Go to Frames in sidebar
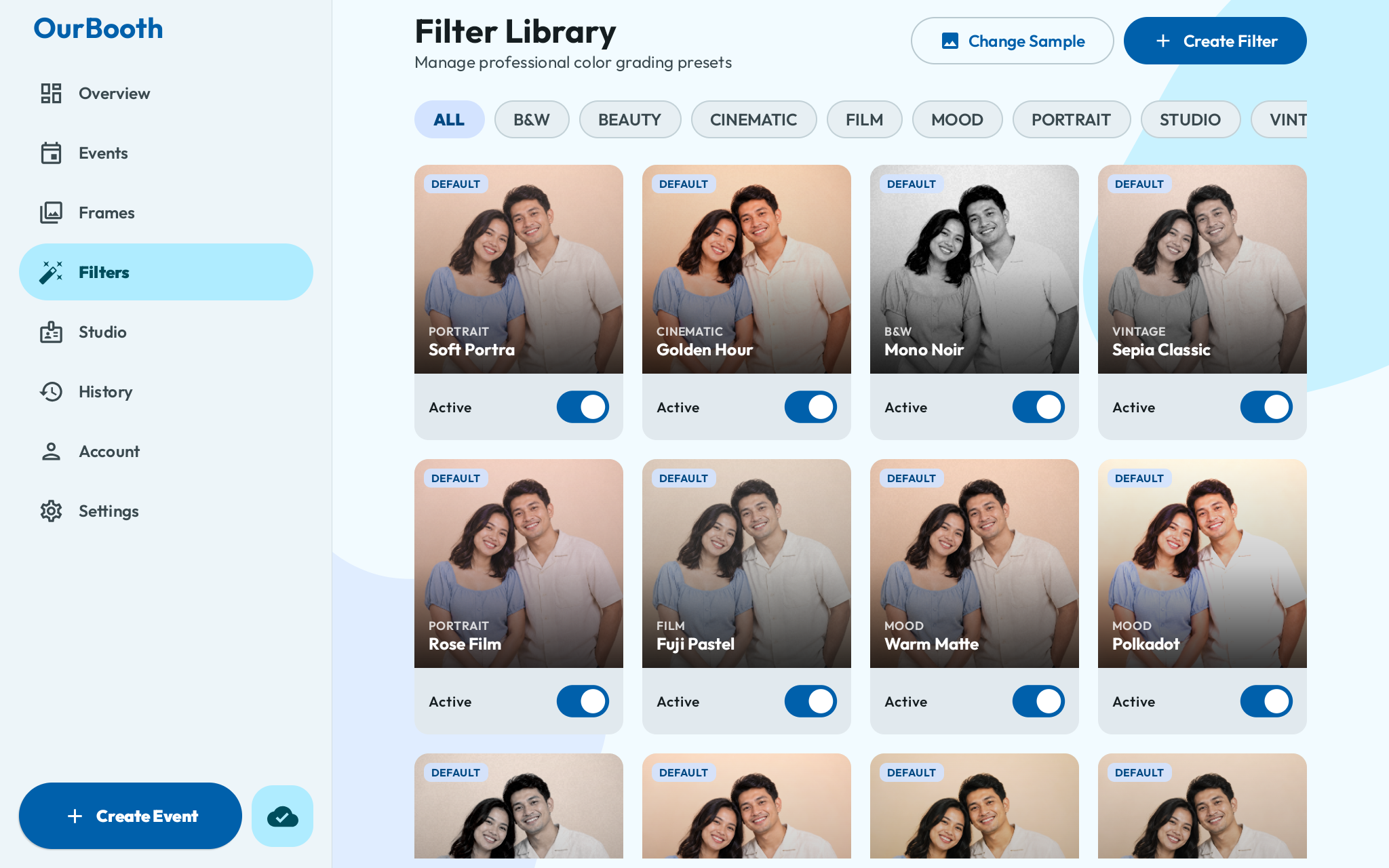This screenshot has width=1389, height=868. [x=166, y=213]
